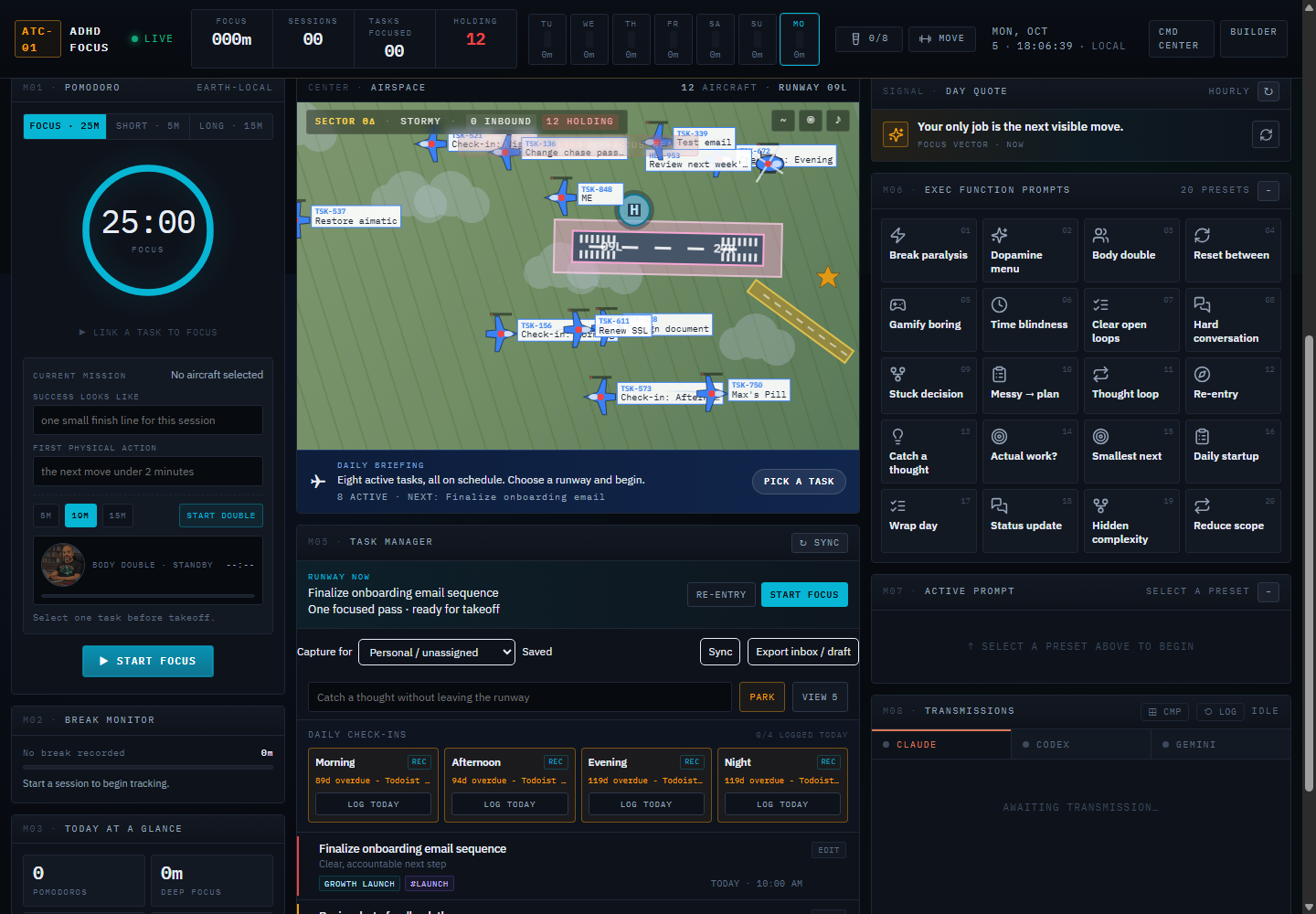The width and height of the screenshot is (1316, 914).
Task: Switch to the Short 5M timer tab
Action: point(148,126)
